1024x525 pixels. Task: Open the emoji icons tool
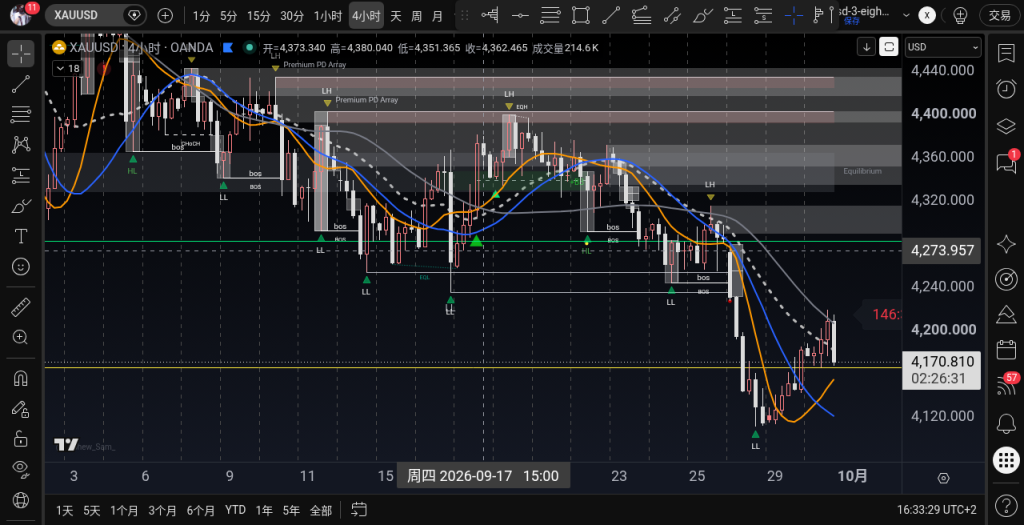pyautogui.click(x=21, y=266)
